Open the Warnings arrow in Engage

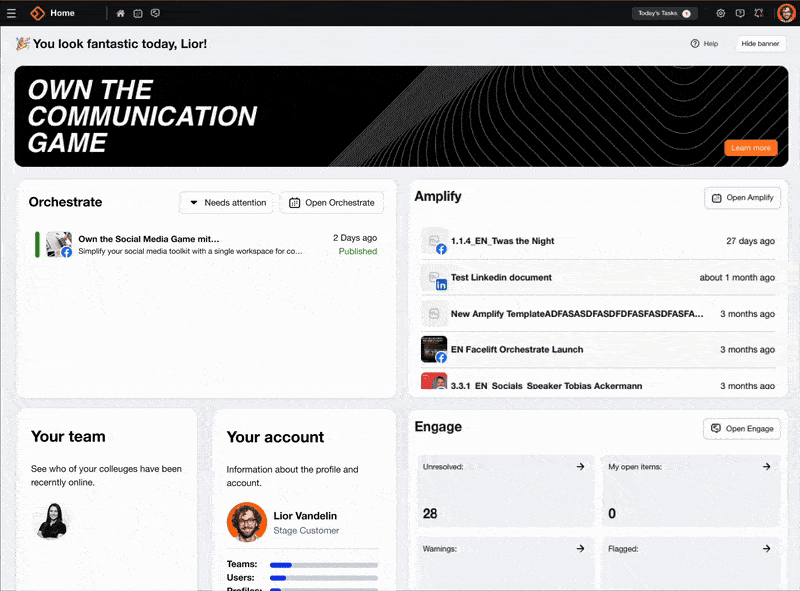click(x=580, y=549)
